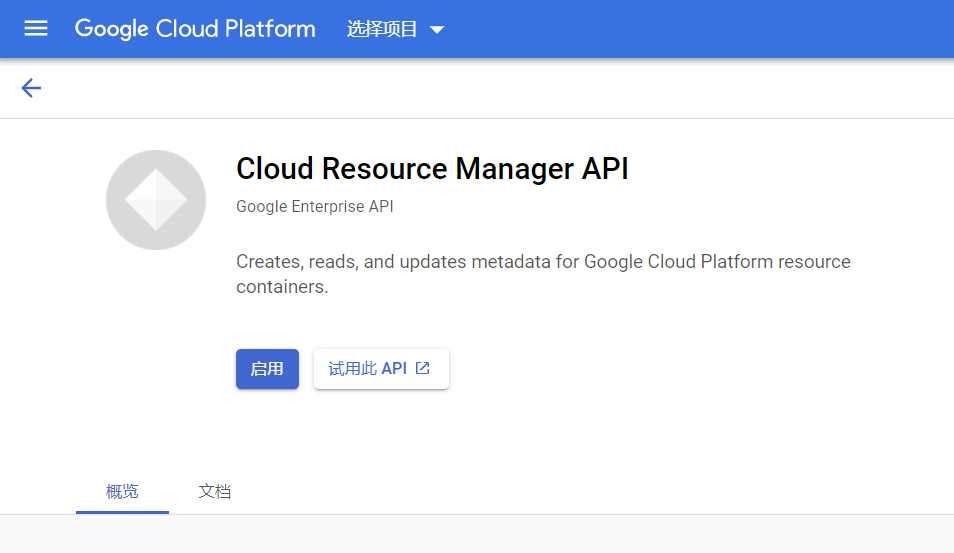The height and width of the screenshot is (553, 954).
Task: Click the dropdown triangle next to 选择项目
Action: point(436,30)
